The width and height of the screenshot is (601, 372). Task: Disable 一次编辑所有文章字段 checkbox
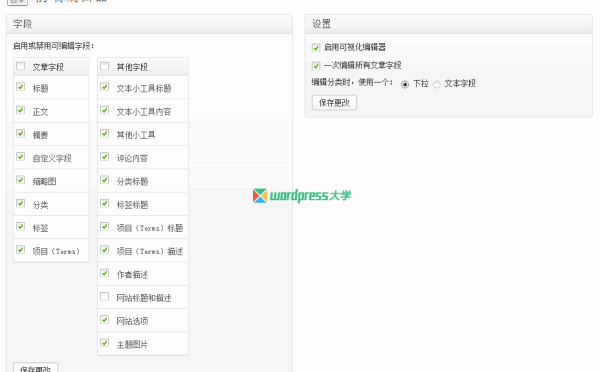tap(316, 66)
